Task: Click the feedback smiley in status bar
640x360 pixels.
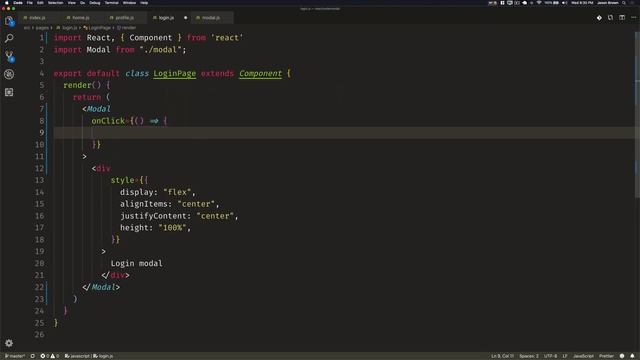Action: (622, 356)
